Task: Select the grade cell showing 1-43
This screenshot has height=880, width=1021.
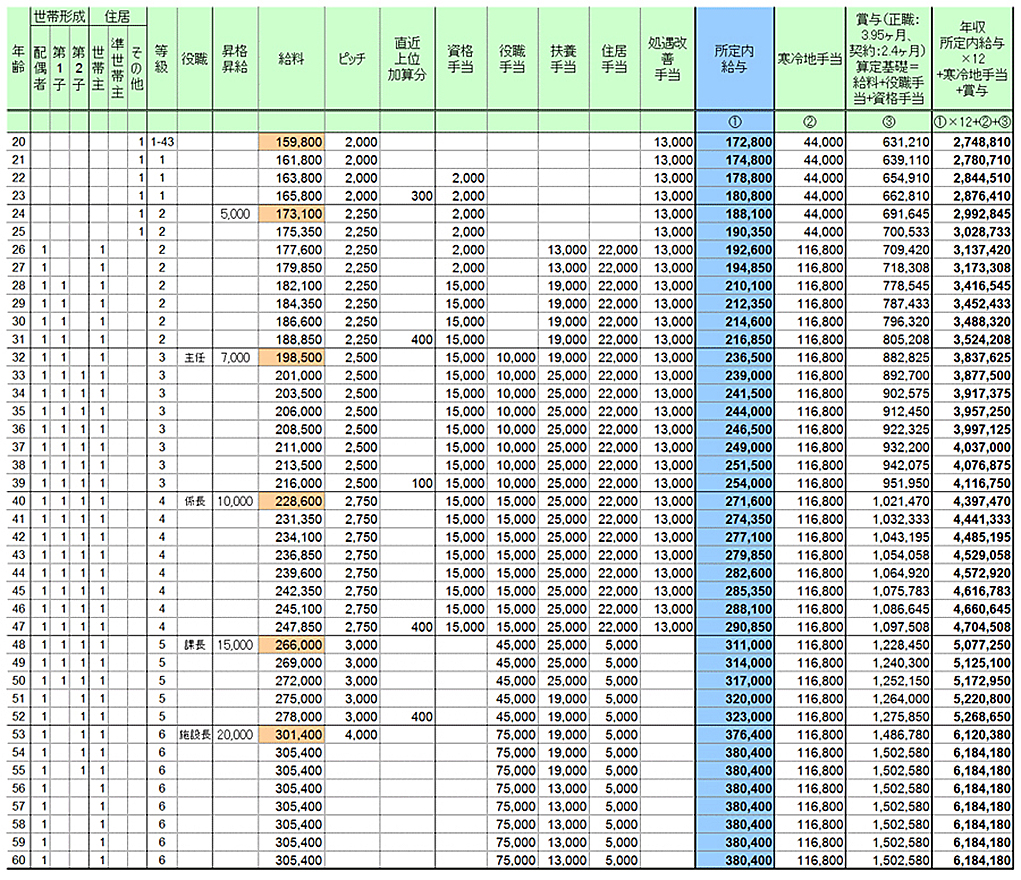Action: click(162, 143)
